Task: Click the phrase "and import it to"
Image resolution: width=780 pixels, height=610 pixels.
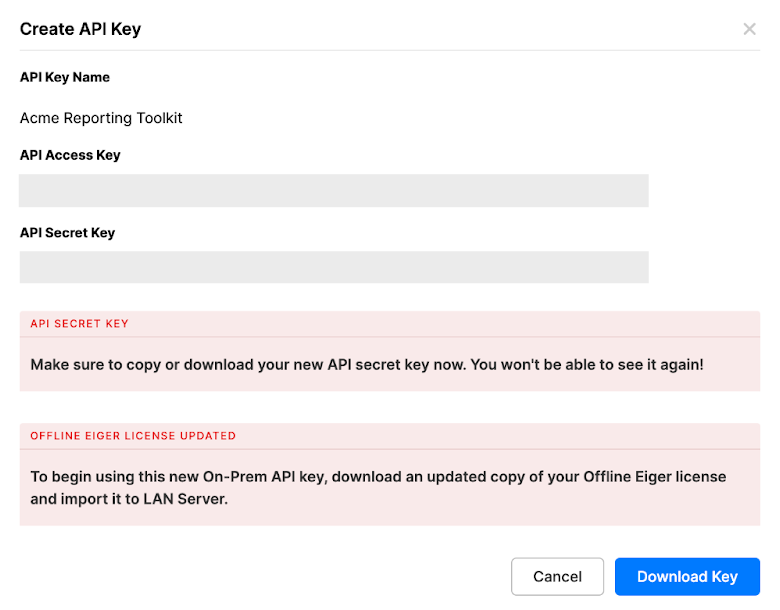Action: pyautogui.click(x=85, y=499)
